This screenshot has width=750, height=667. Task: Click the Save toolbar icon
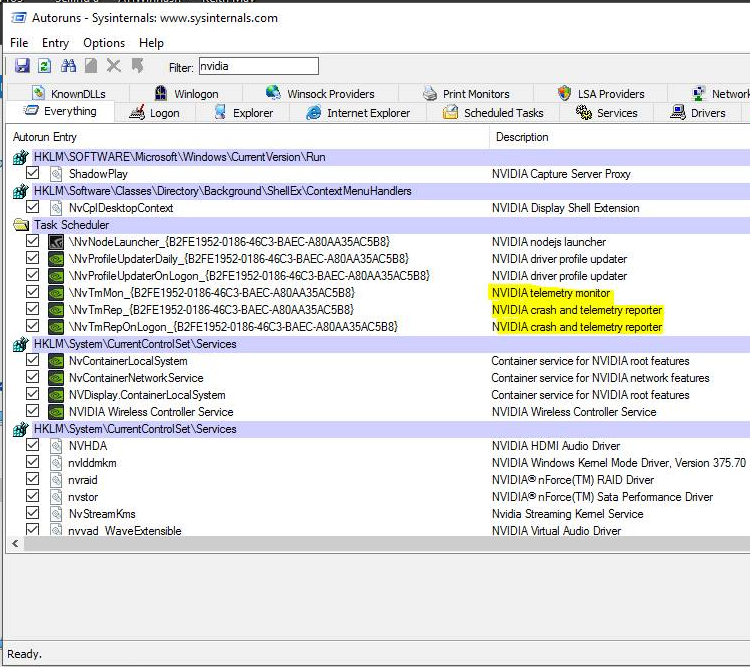click(x=22, y=66)
